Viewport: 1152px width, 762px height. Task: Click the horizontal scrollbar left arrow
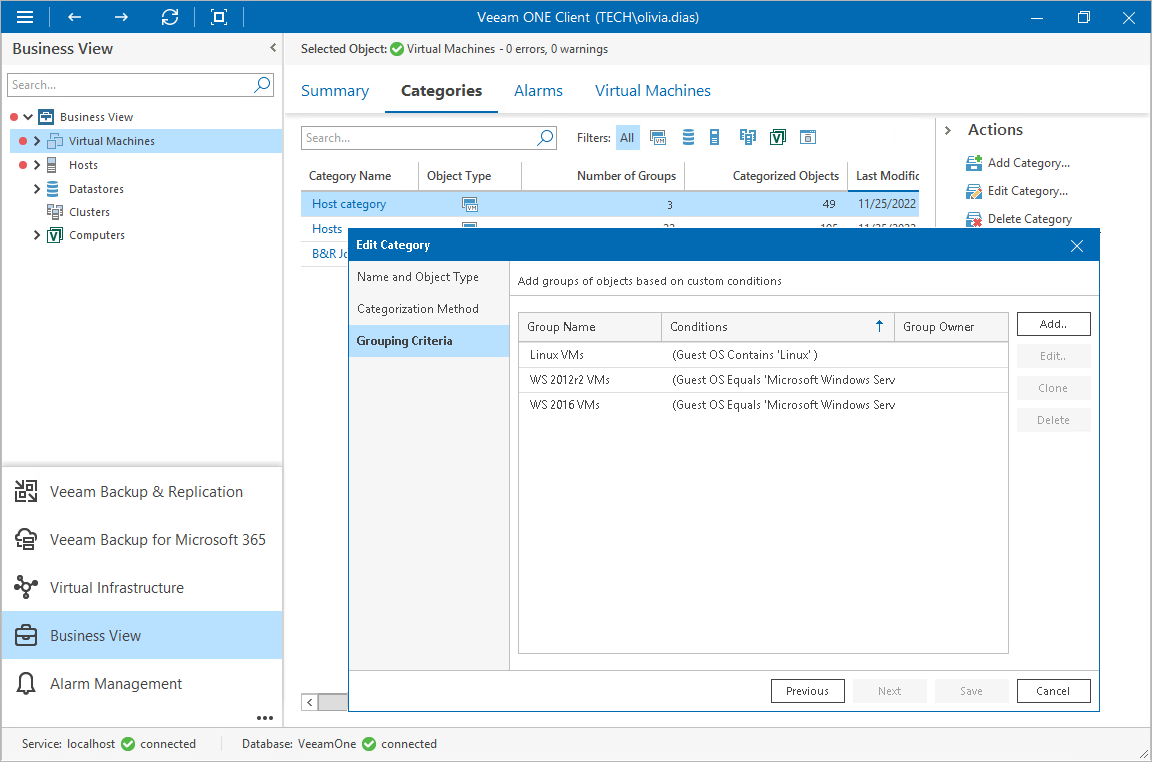point(310,702)
